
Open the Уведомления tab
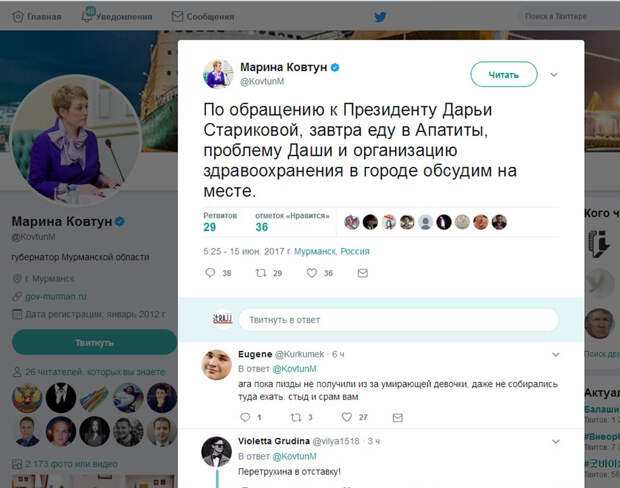[117, 16]
